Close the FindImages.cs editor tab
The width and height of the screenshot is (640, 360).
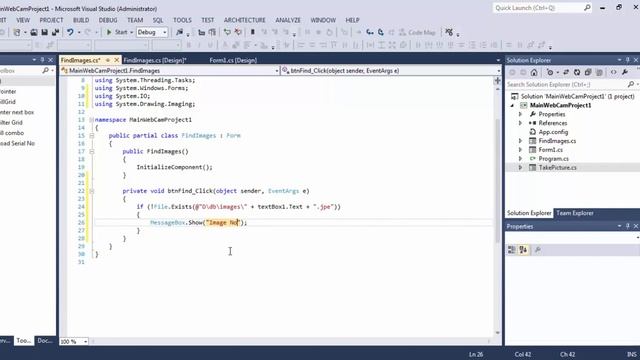pyautogui.click(x=116, y=60)
